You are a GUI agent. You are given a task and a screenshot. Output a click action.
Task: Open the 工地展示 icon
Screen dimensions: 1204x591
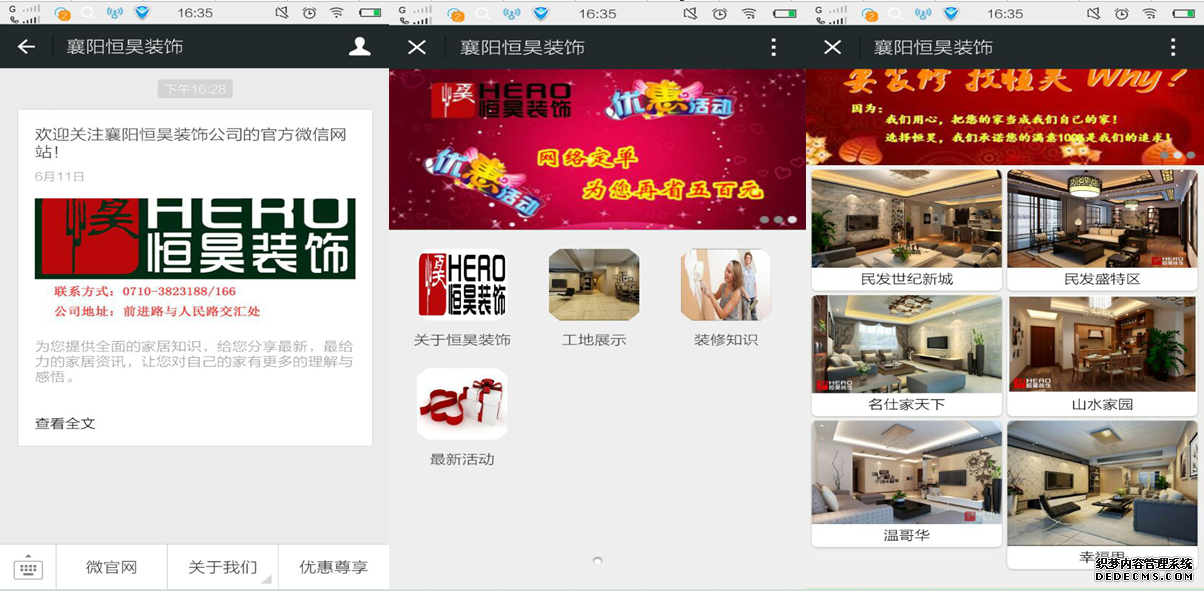pyautogui.click(x=594, y=284)
